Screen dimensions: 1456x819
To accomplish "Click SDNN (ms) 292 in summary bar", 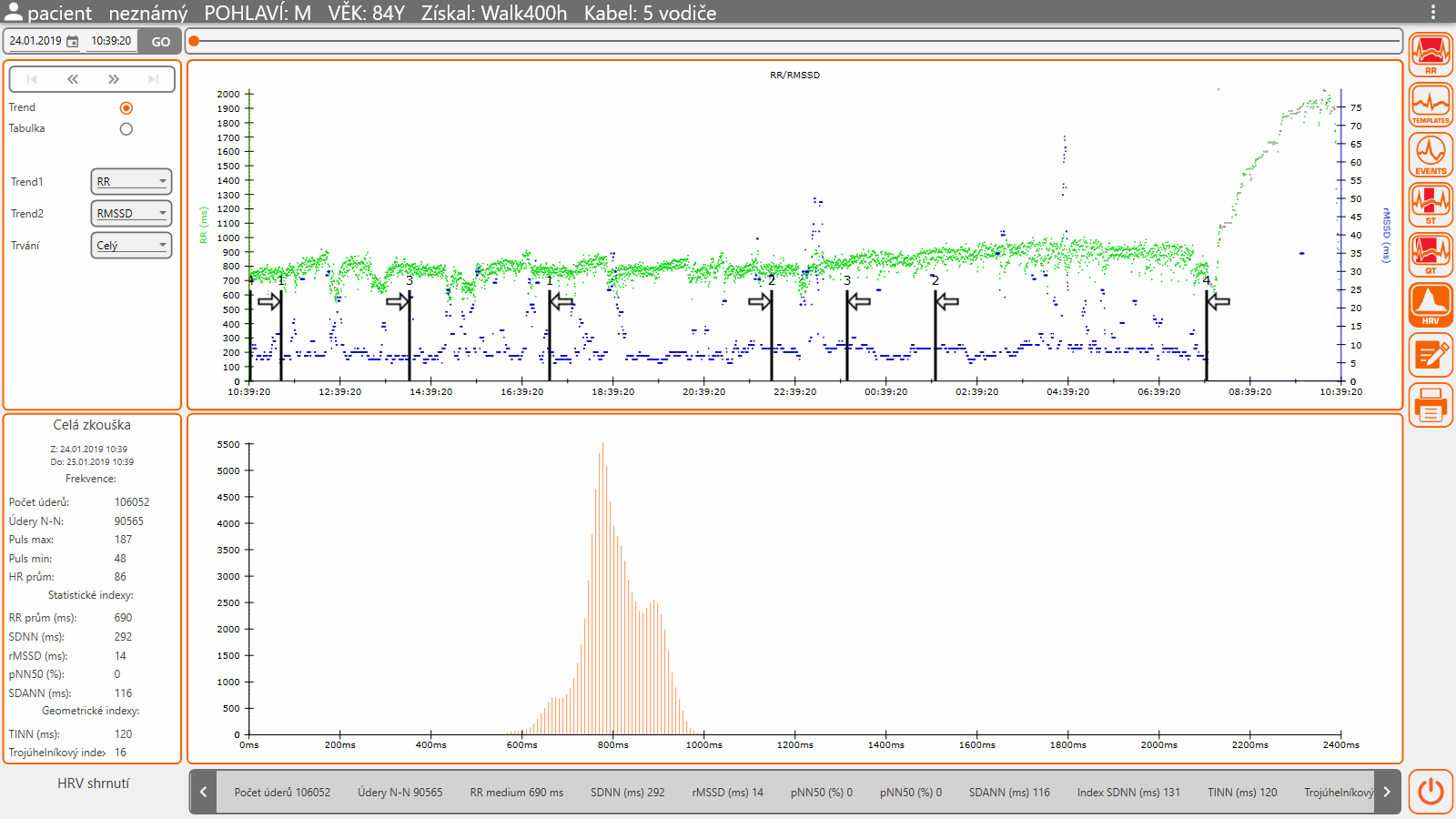I will pyautogui.click(x=627, y=793).
